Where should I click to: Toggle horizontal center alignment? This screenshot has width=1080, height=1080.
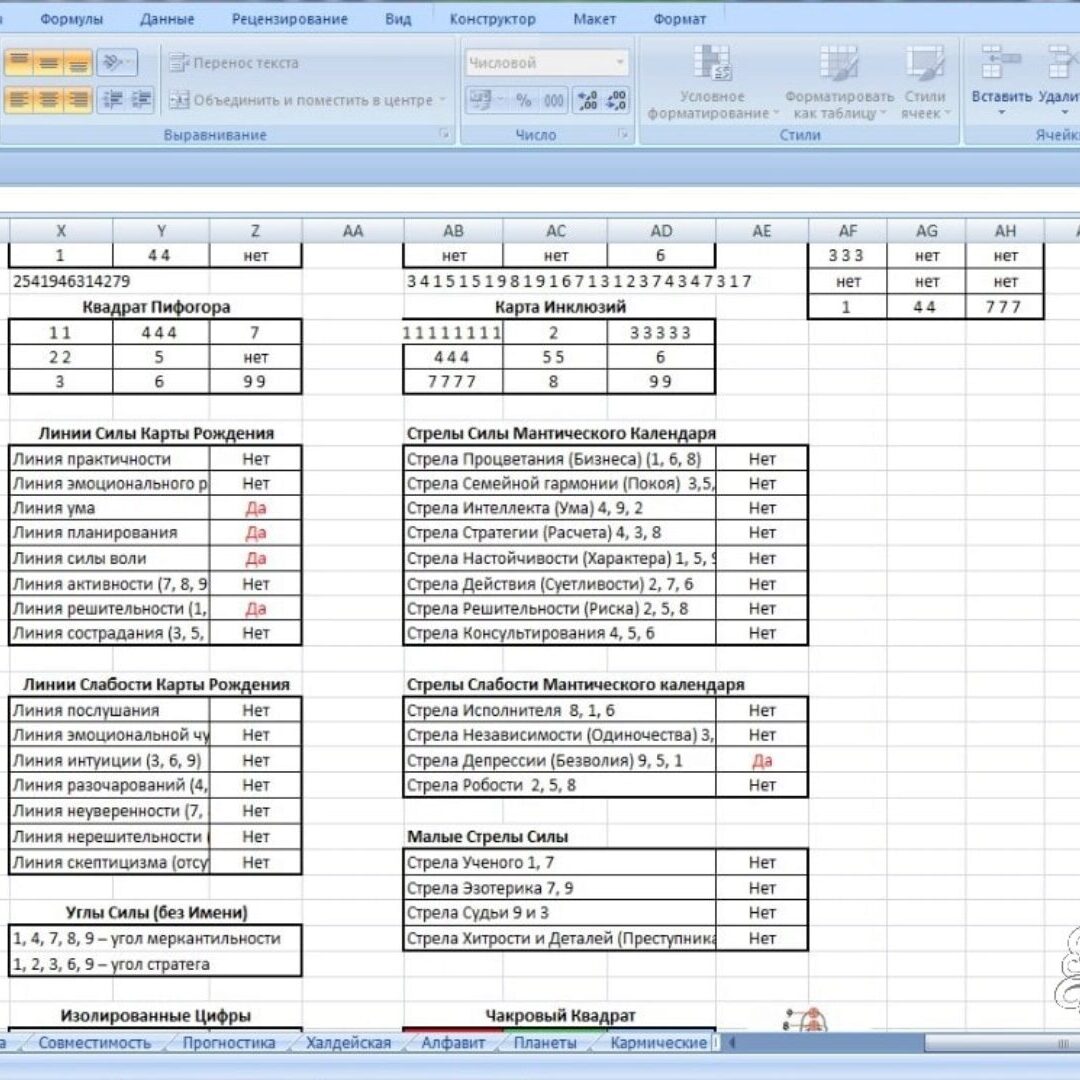(x=48, y=100)
